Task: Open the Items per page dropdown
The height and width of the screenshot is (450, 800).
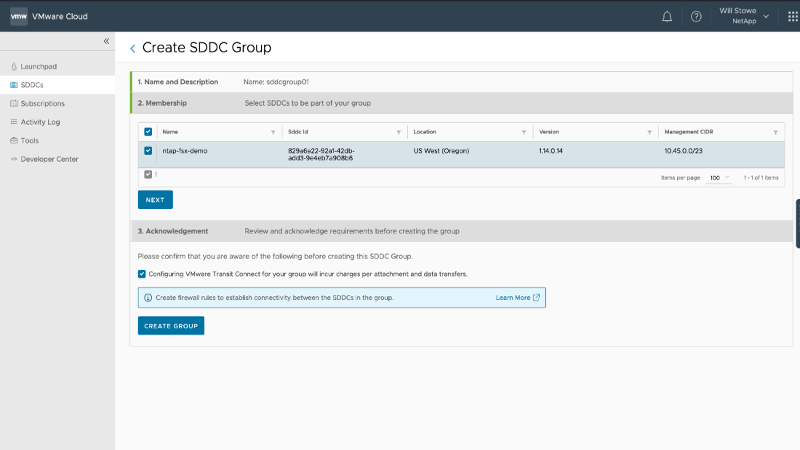Action: point(719,177)
